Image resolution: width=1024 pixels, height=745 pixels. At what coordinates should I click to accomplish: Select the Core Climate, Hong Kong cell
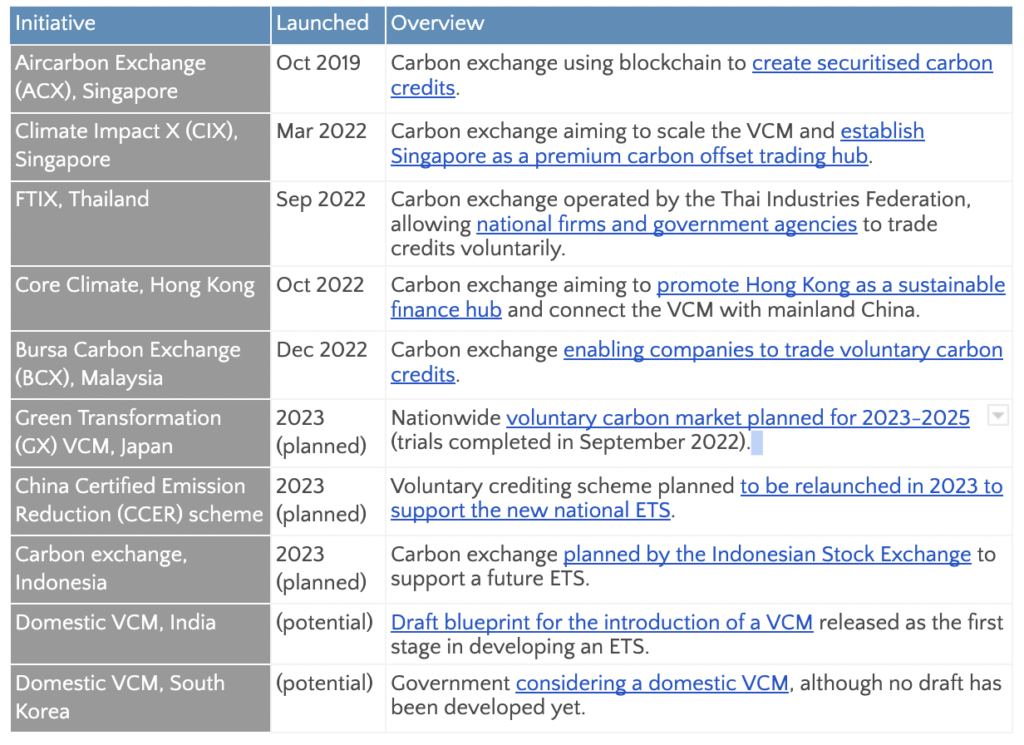[x=134, y=285]
